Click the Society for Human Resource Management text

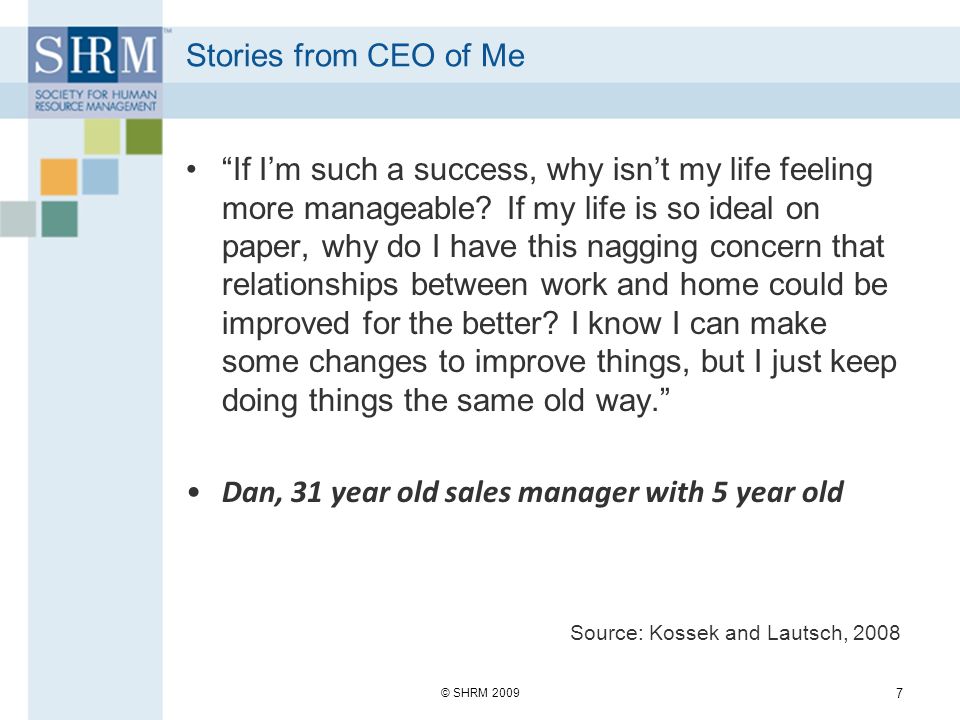click(x=96, y=100)
